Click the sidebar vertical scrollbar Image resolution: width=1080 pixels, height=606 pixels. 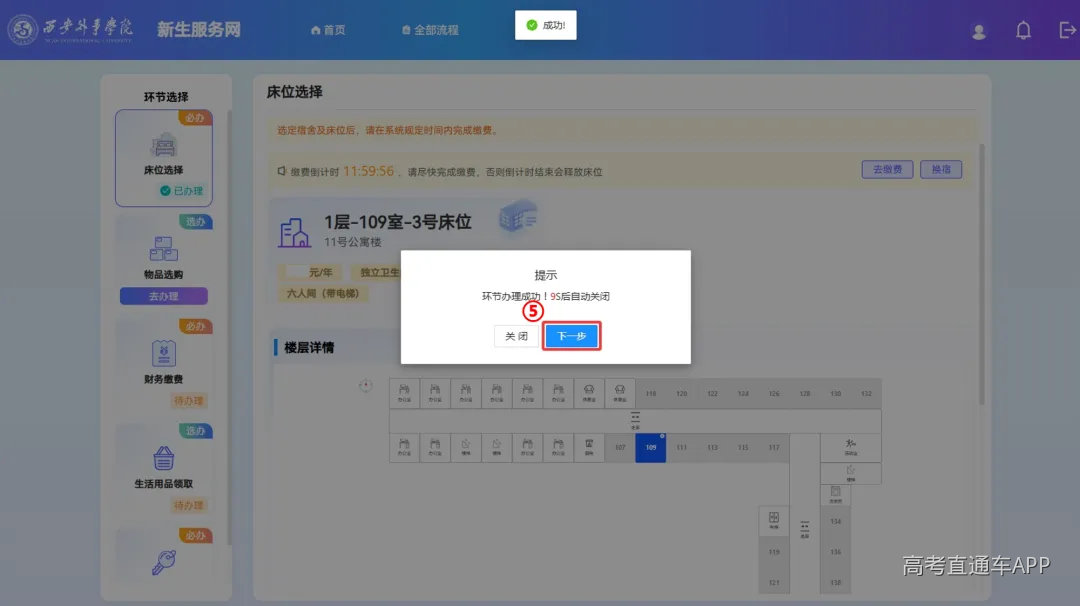point(229,327)
